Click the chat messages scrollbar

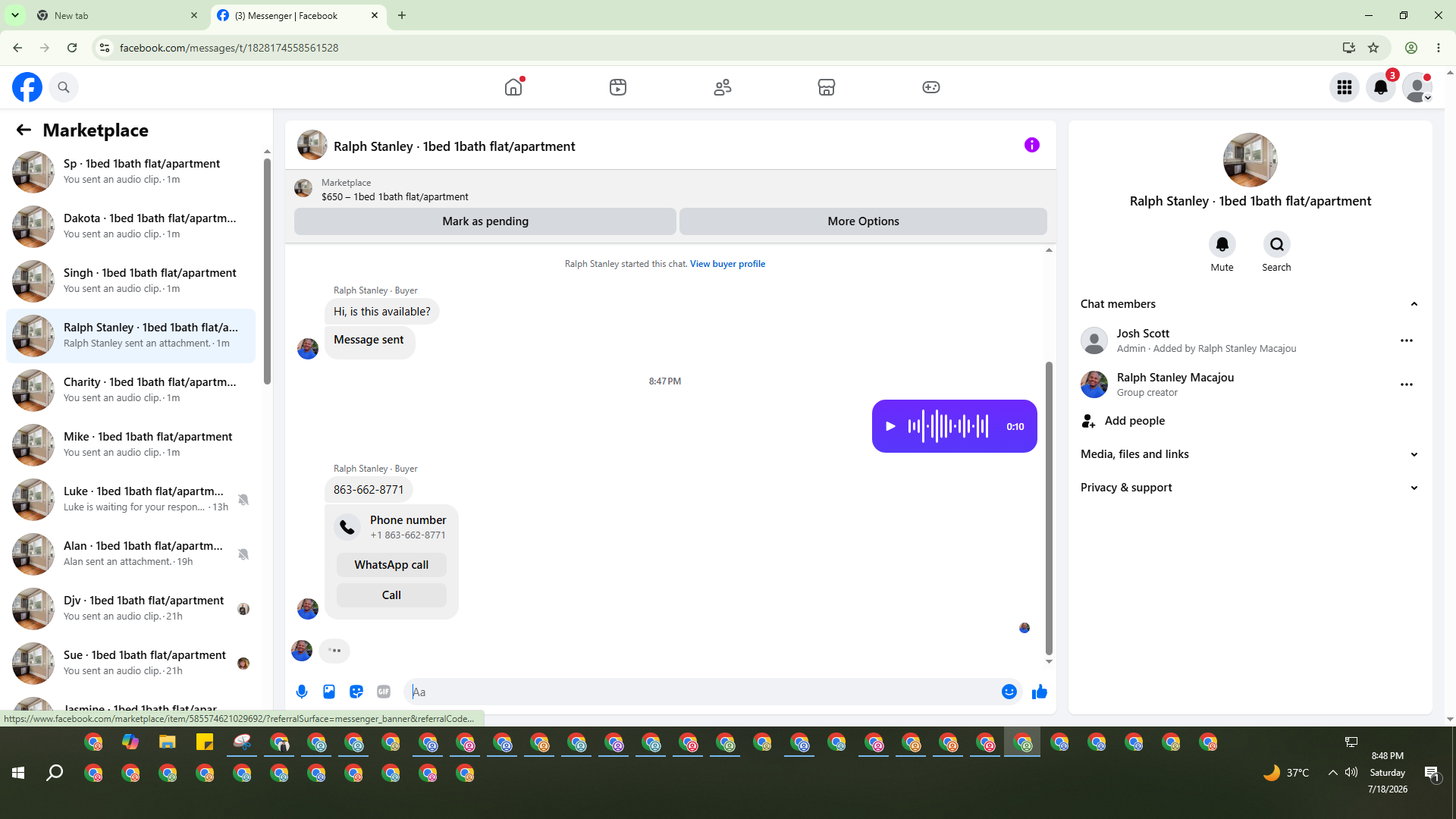pyautogui.click(x=1049, y=508)
